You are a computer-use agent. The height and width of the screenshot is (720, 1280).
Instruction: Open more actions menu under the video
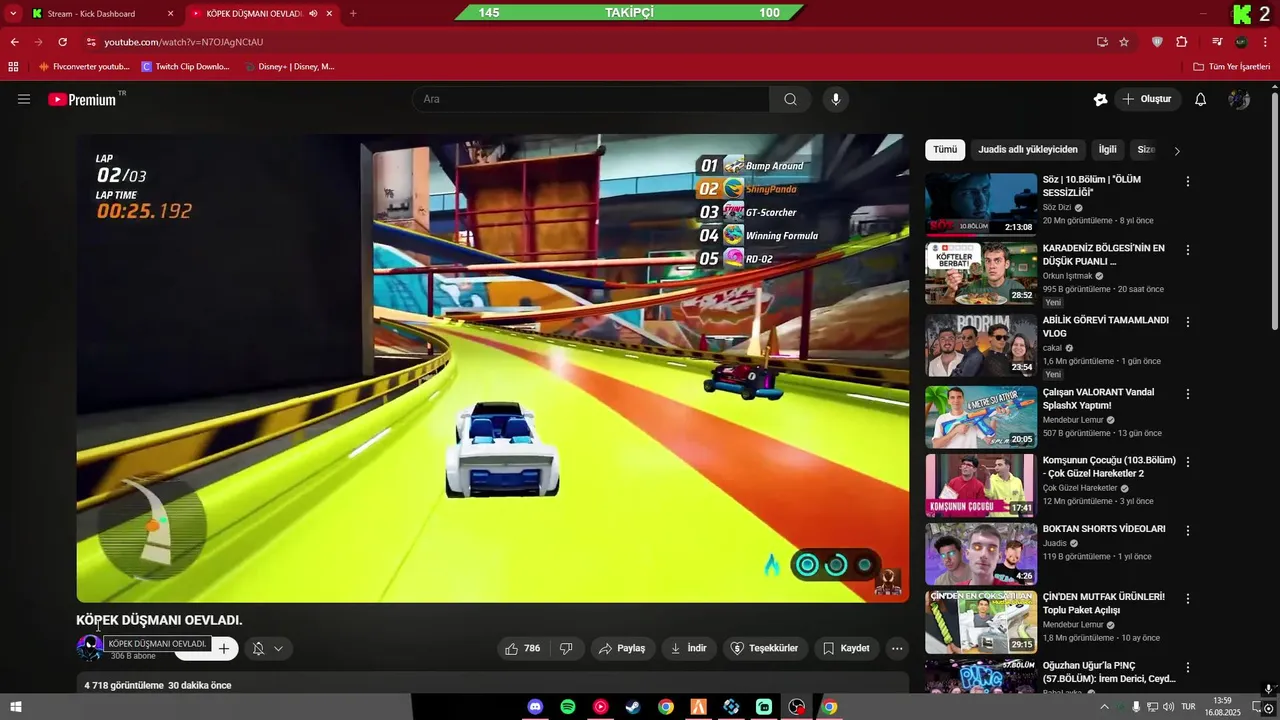pos(897,648)
